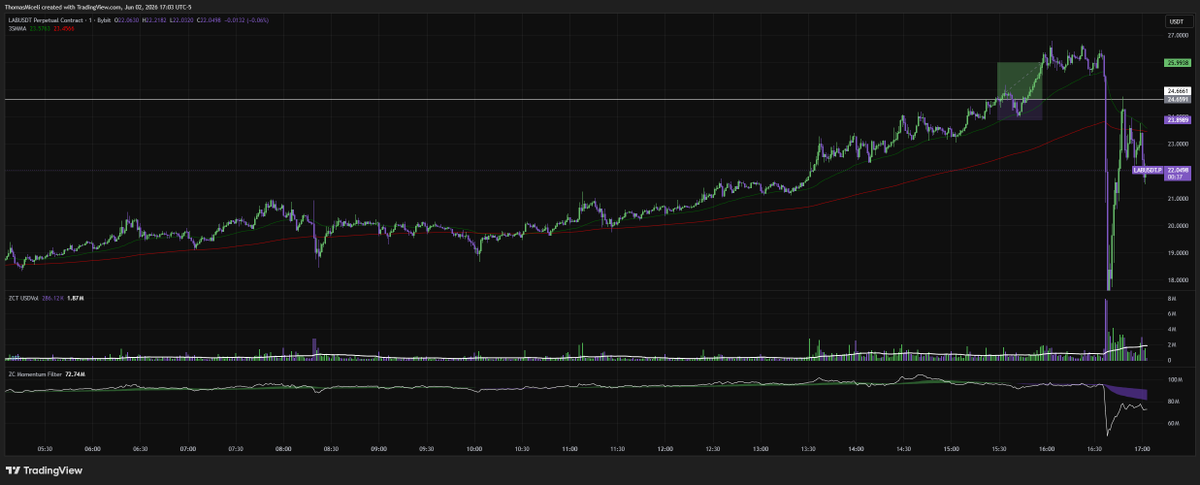Select the green profit zone of the long position
This screenshot has width=1200, height=485.
pyautogui.click(x=1020, y=81)
